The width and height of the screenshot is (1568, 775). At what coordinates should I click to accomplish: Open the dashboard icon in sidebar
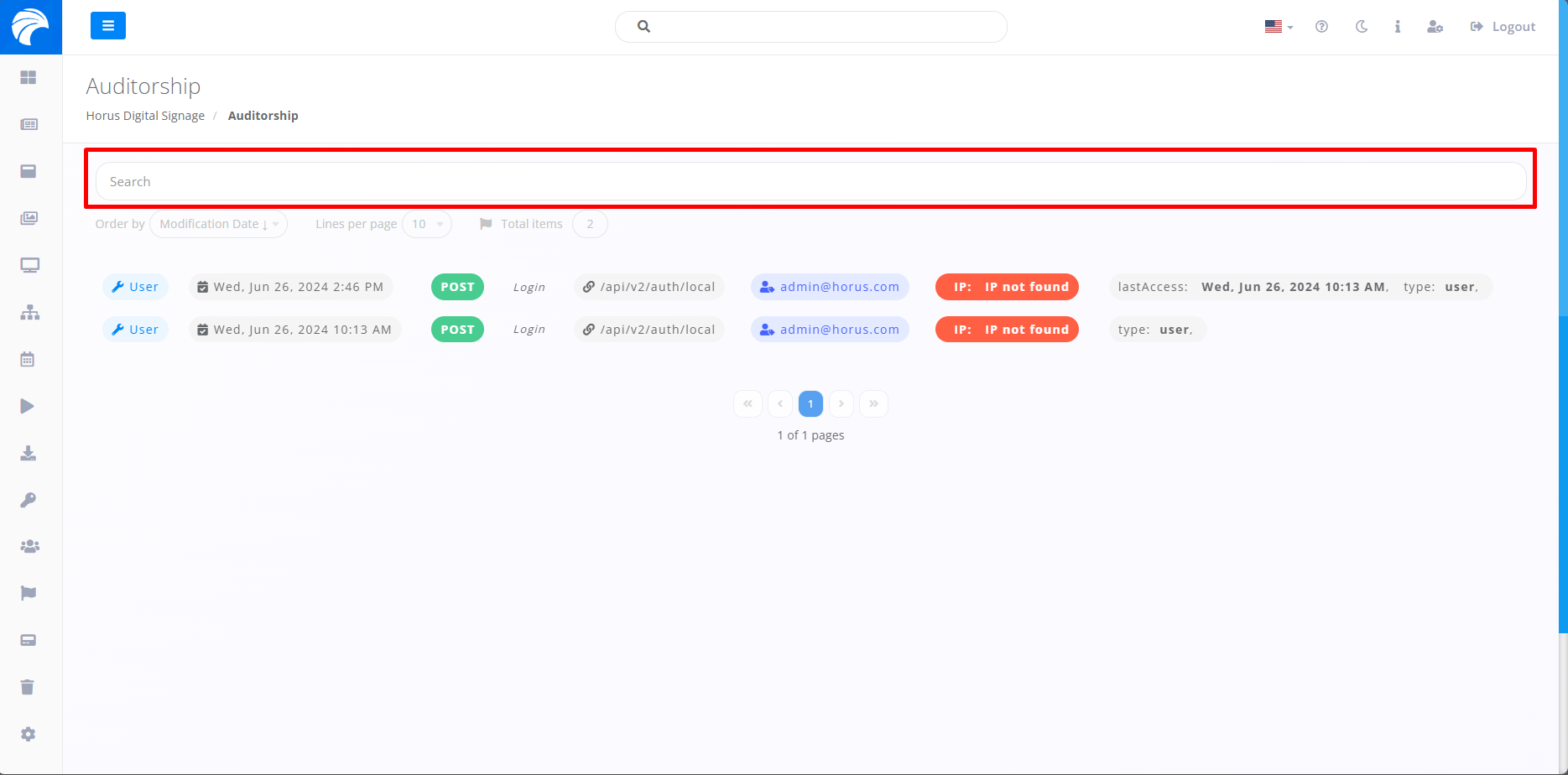pos(29,77)
